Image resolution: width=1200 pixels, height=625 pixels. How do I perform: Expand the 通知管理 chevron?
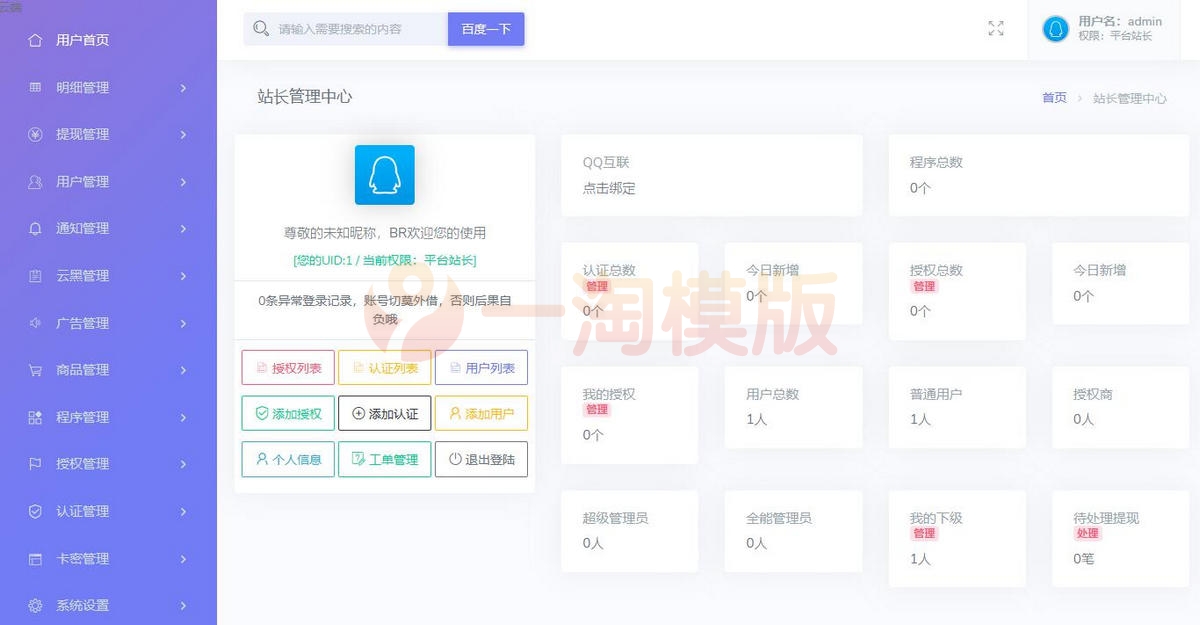183,229
